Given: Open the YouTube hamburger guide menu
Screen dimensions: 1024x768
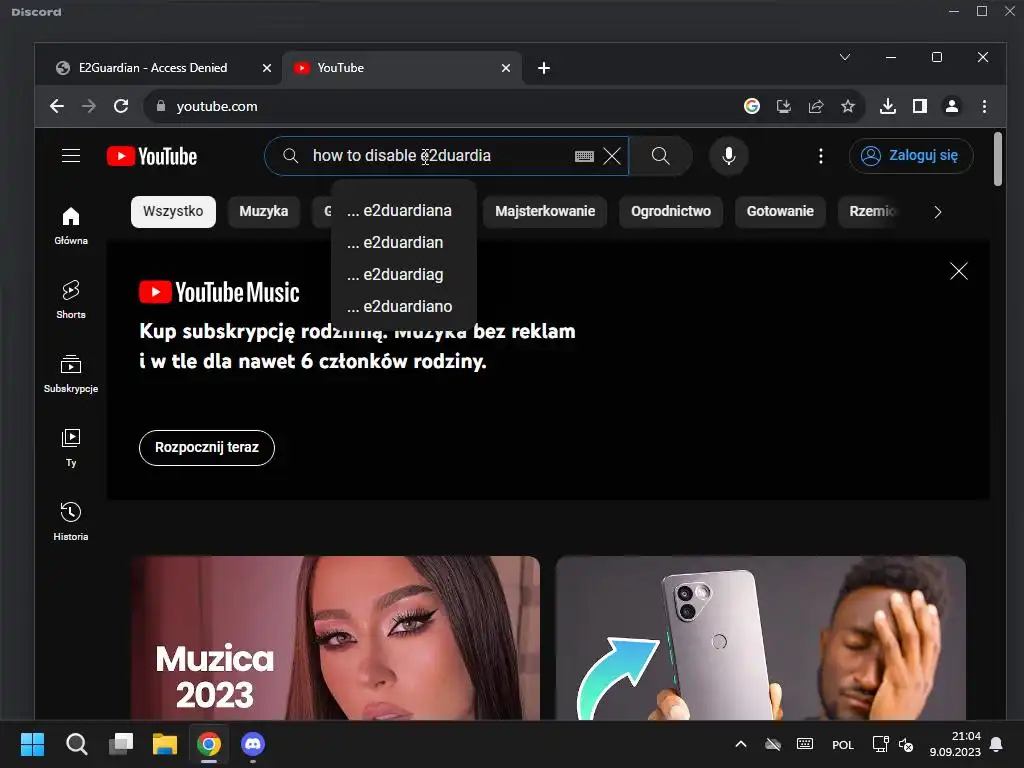Looking at the screenshot, I should (71, 155).
